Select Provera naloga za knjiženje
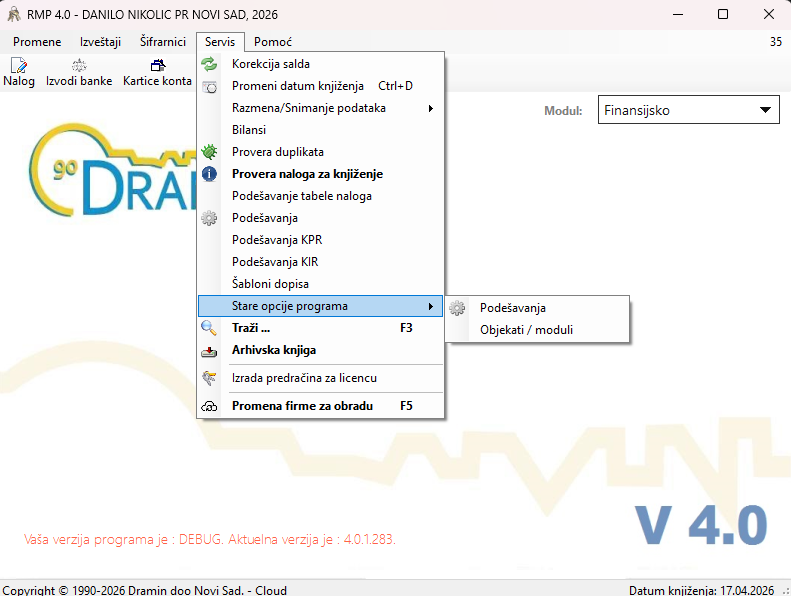 click(320, 174)
